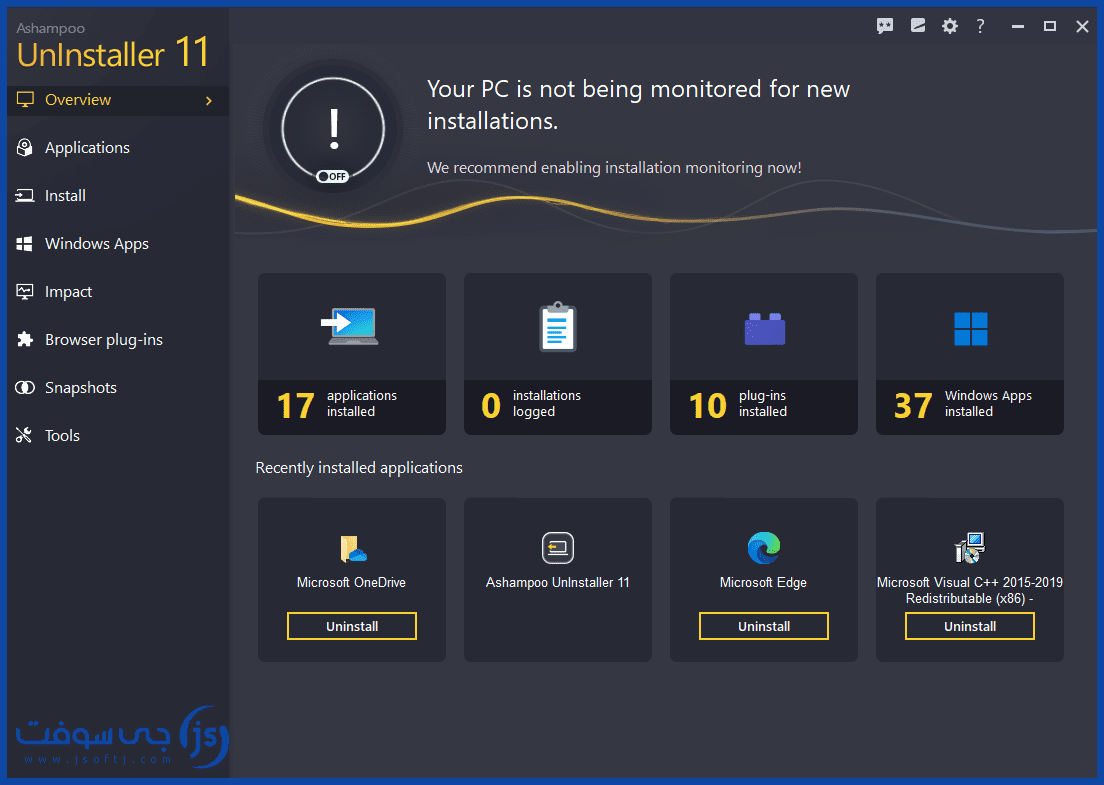Screen dimensions: 1104x785
Task: Open the 17 applications installed tile
Action: (351, 353)
